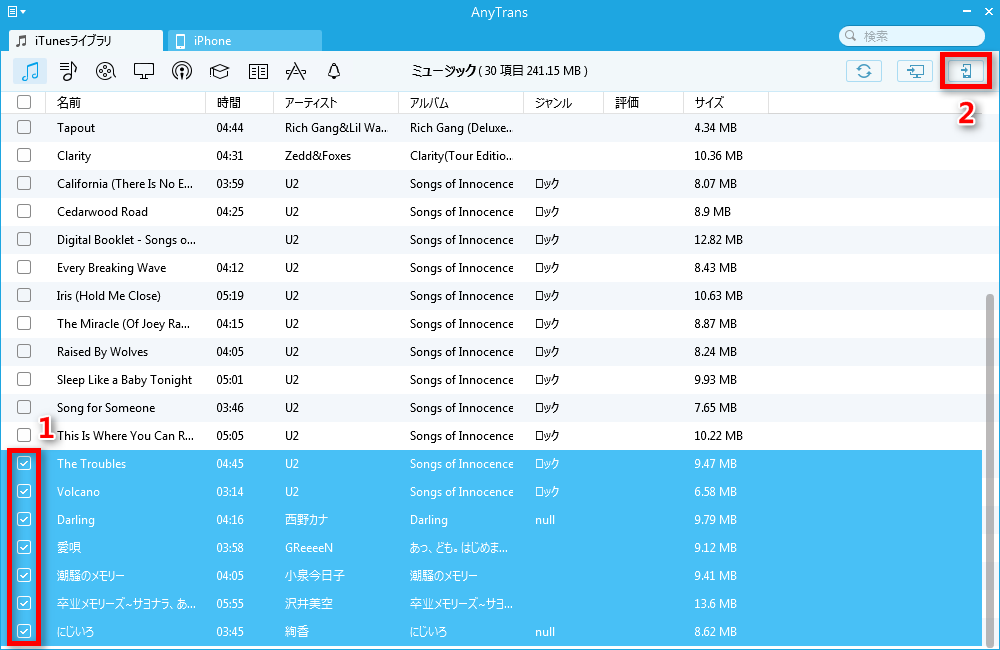Open the Apps category icon
This screenshot has height=650, width=1000.
pyautogui.click(x=295, y=71)
